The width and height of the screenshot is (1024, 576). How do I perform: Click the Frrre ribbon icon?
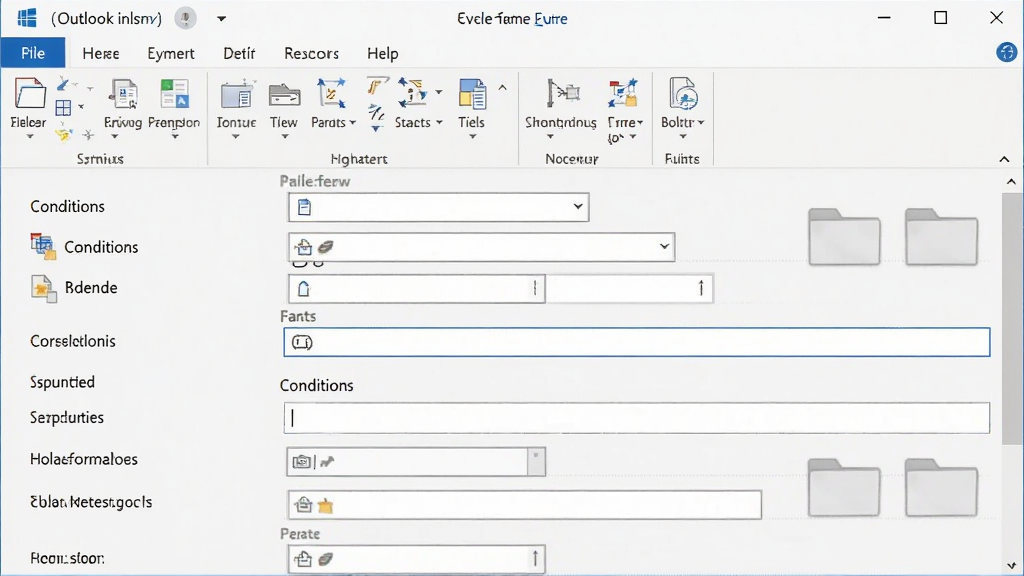(x=622, y=94)
